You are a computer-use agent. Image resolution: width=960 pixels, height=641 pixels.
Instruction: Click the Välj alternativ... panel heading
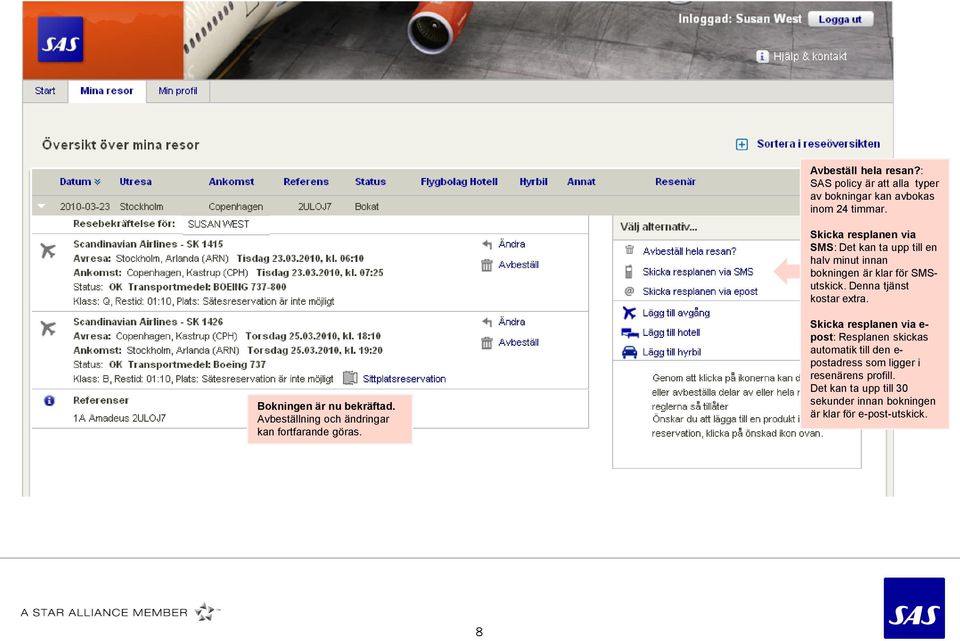[x=658, y=227]
